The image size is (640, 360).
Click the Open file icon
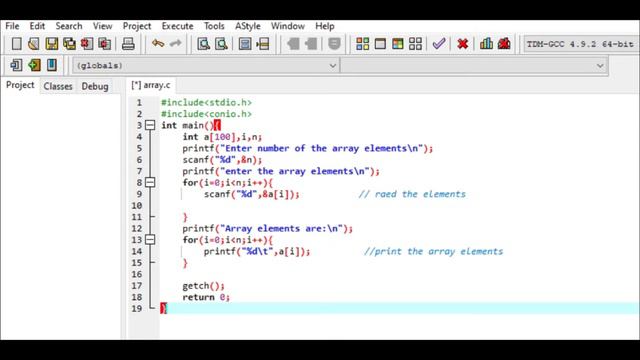pyautogui.click(x=34, y=44)
